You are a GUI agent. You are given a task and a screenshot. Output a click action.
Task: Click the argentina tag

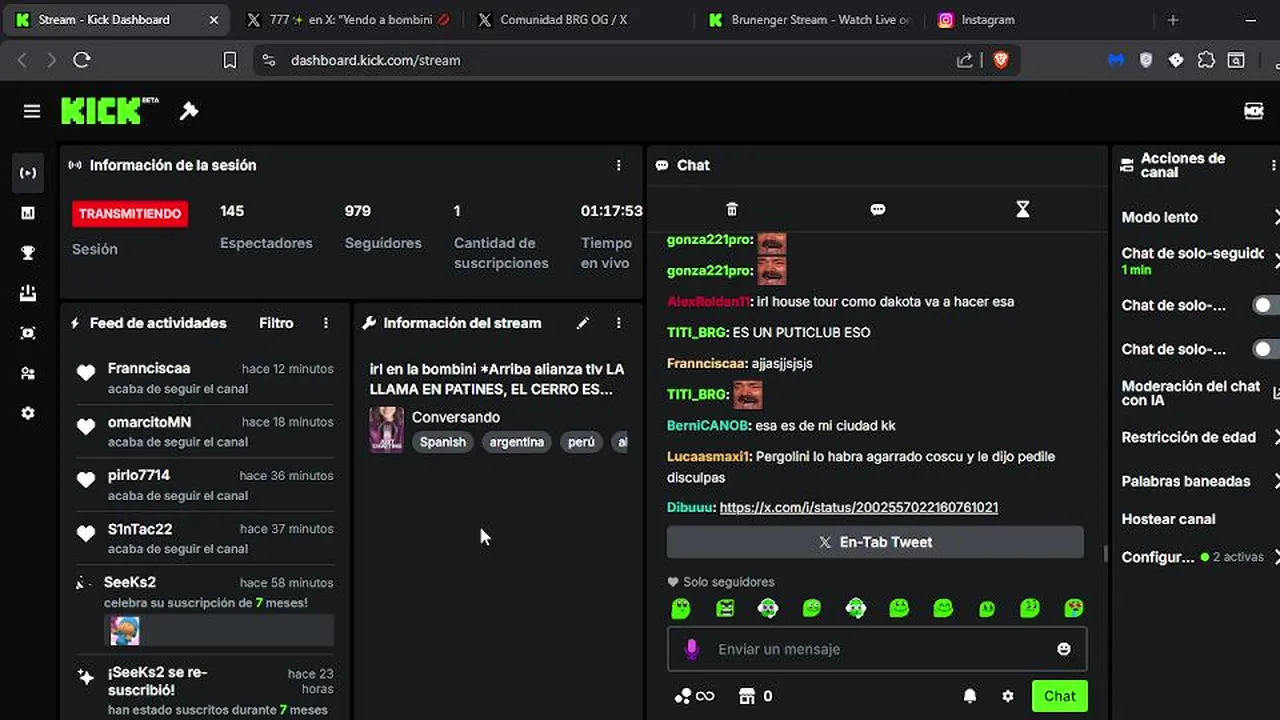point(517,442)
